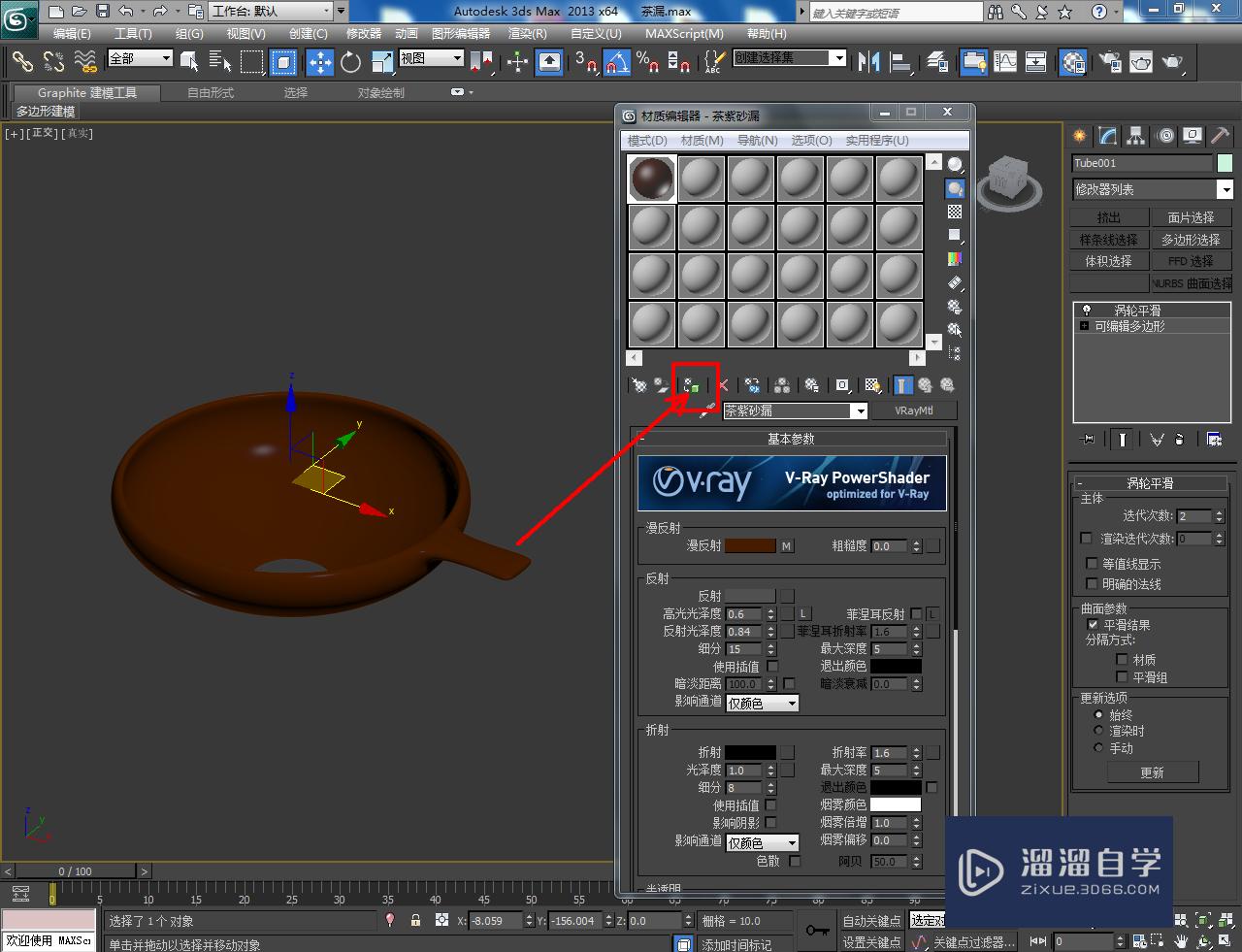The width and height of the screenshot is (1242, 952).
Task: Toggle Isoline Display checkbox
Action: point(1092,563)
